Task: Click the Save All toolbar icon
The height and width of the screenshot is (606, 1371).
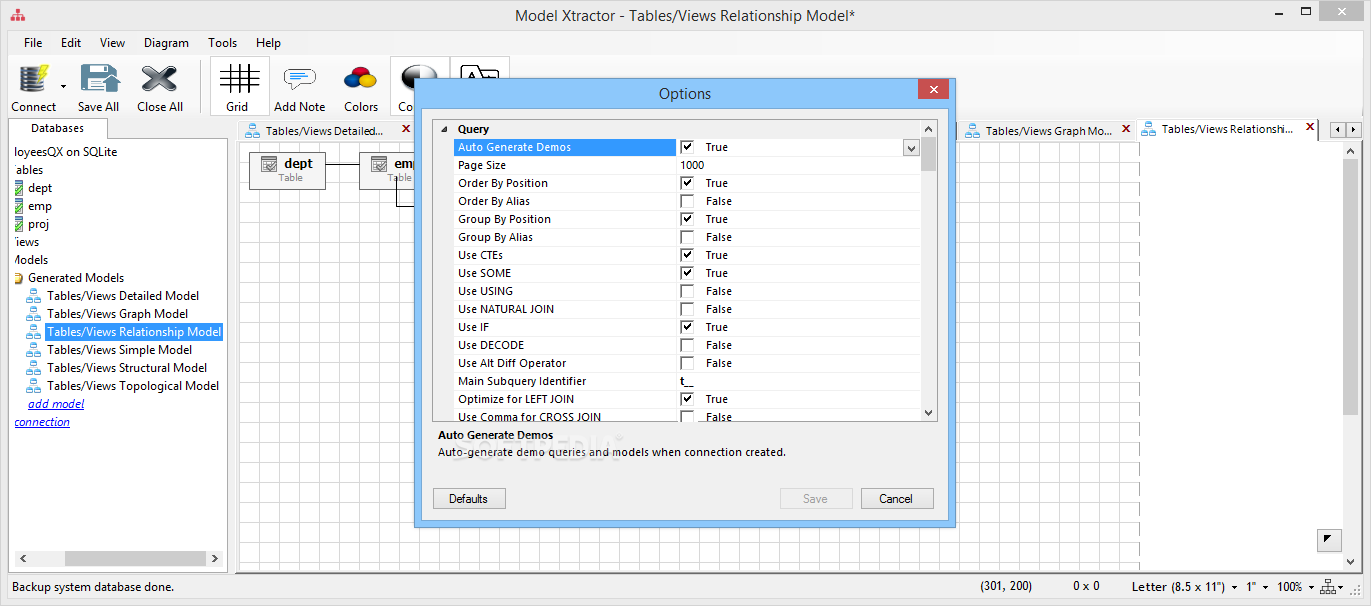Action: coord(98,79)
